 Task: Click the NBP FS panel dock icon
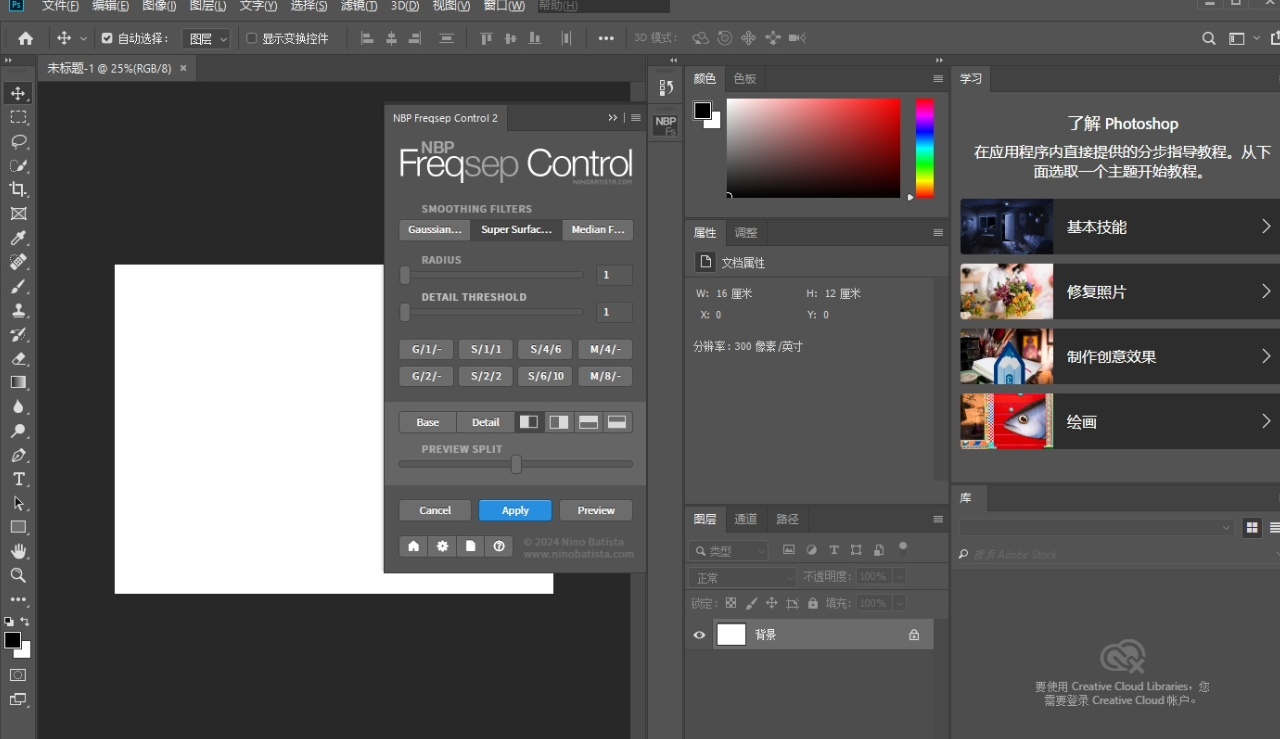(665, 125)
